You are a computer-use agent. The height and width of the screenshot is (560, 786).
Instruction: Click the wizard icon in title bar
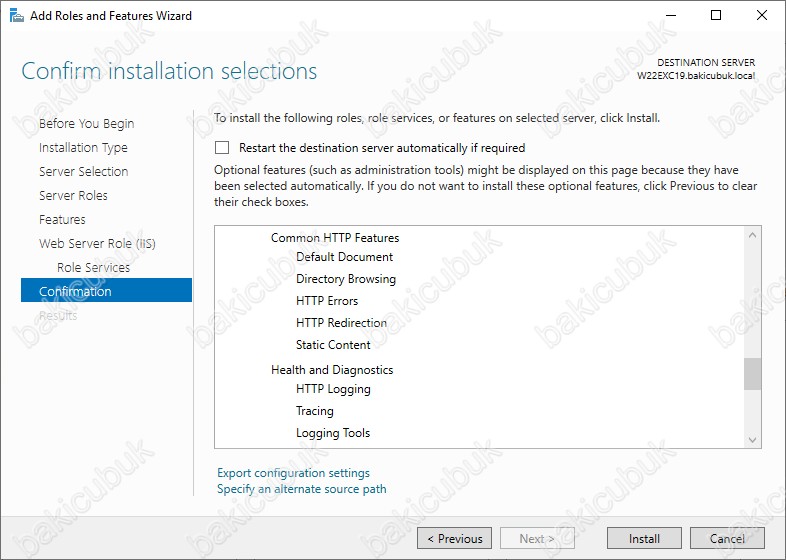[x=17, y=16]
